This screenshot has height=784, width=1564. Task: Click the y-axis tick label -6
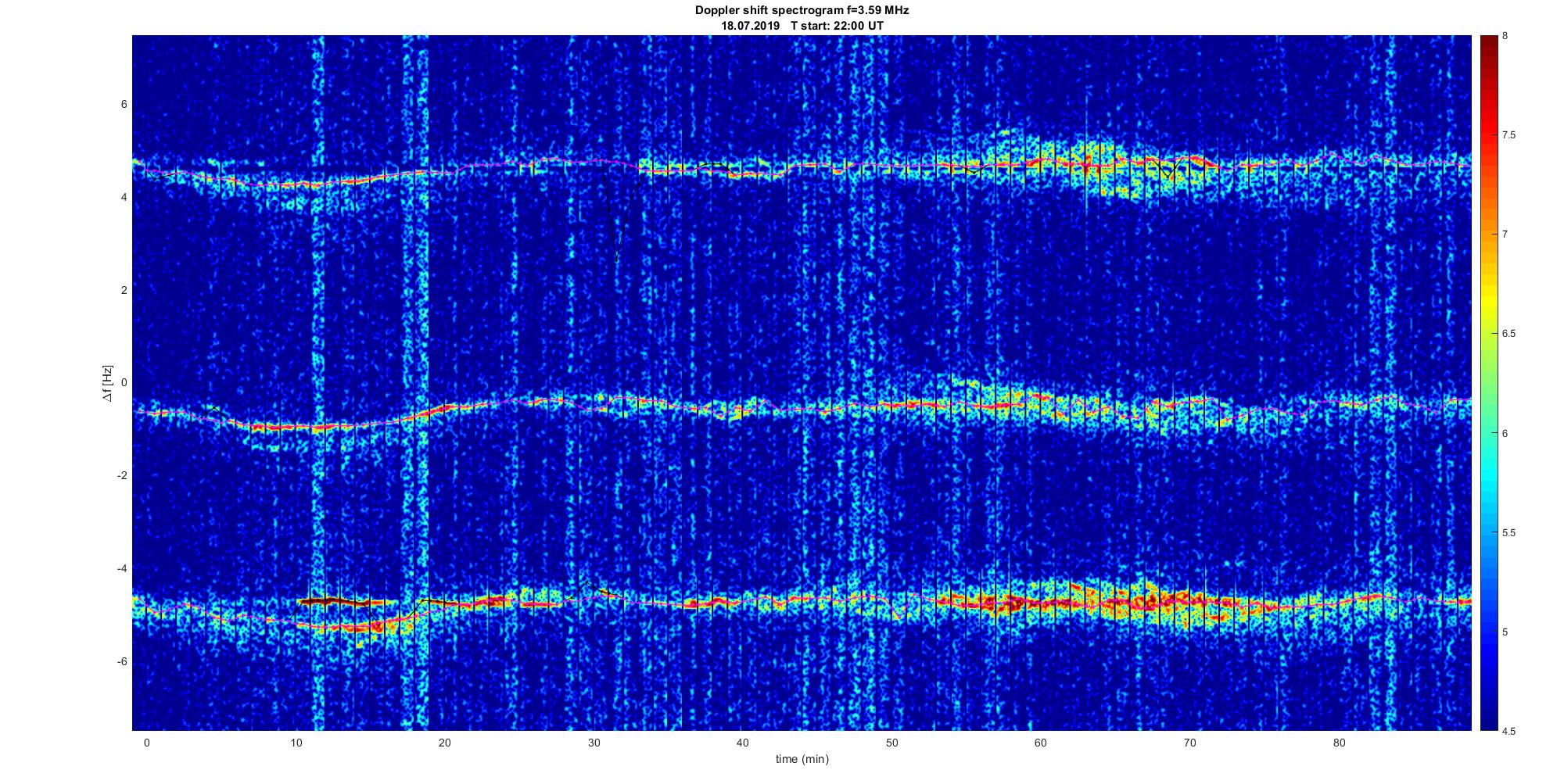[x=121, y=661]
